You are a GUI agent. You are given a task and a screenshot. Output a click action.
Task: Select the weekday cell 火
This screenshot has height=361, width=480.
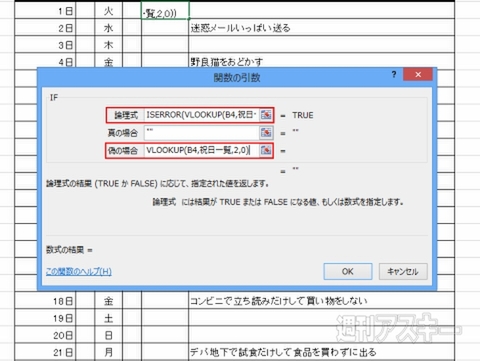click(x=109, y=11)
